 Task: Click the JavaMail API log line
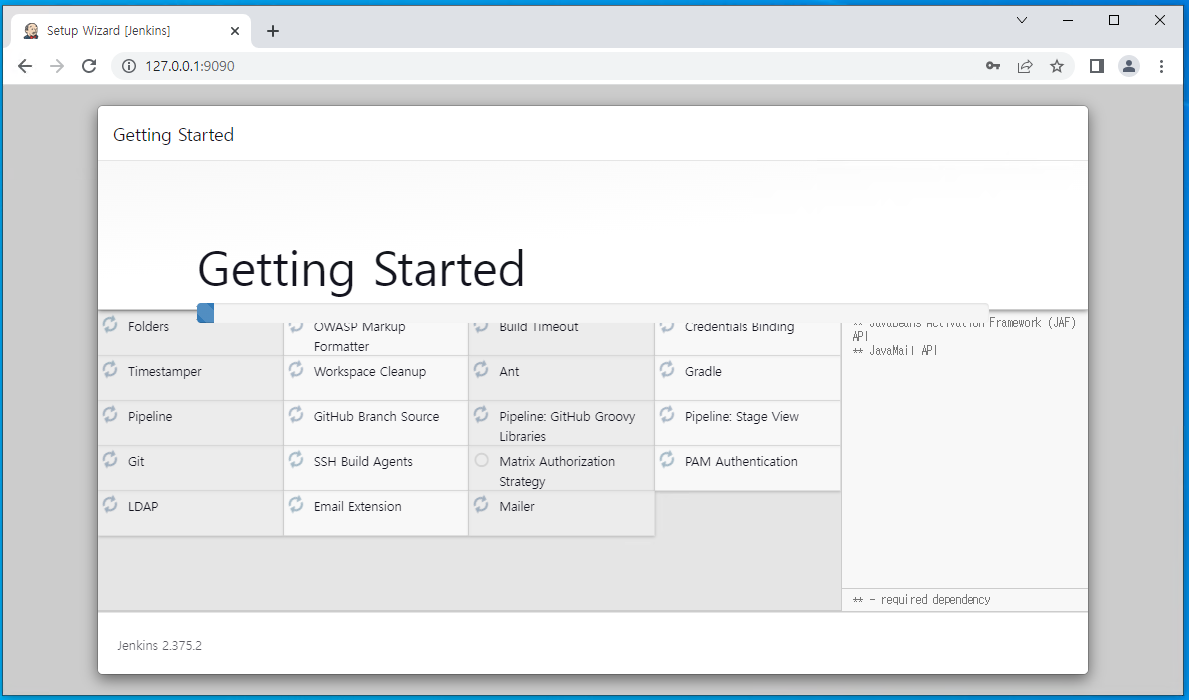coord(895,350)
